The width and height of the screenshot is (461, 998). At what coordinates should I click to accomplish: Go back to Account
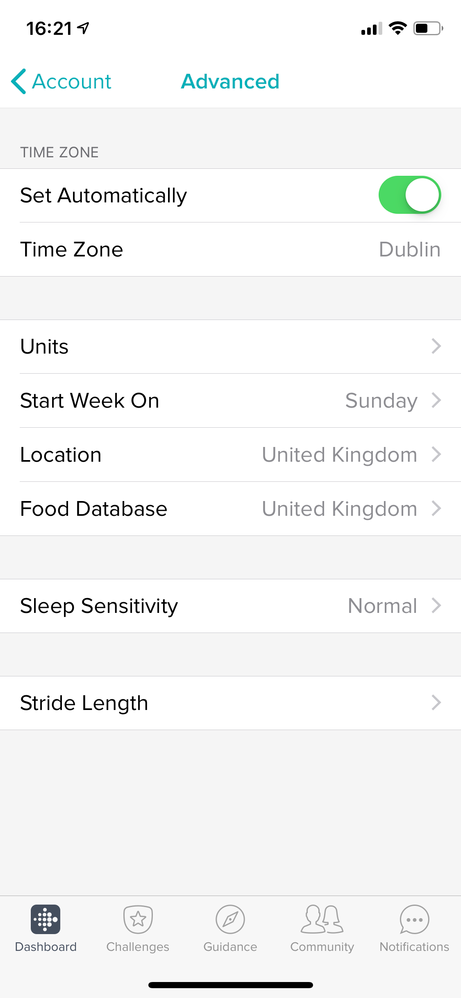tap(61, 81)
